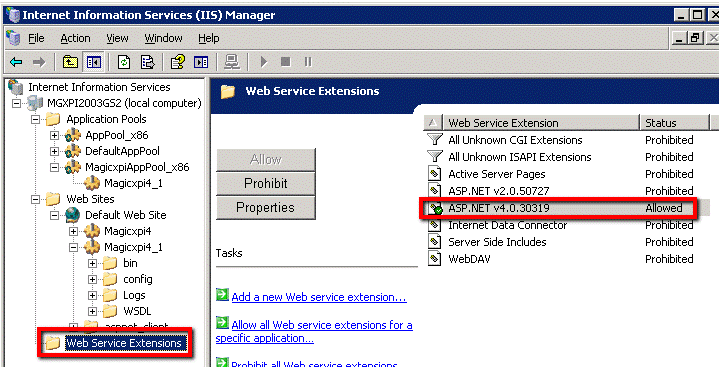Click the Help question mark toolbar icon
719x367 pixels.
click(x=178, y=61)
